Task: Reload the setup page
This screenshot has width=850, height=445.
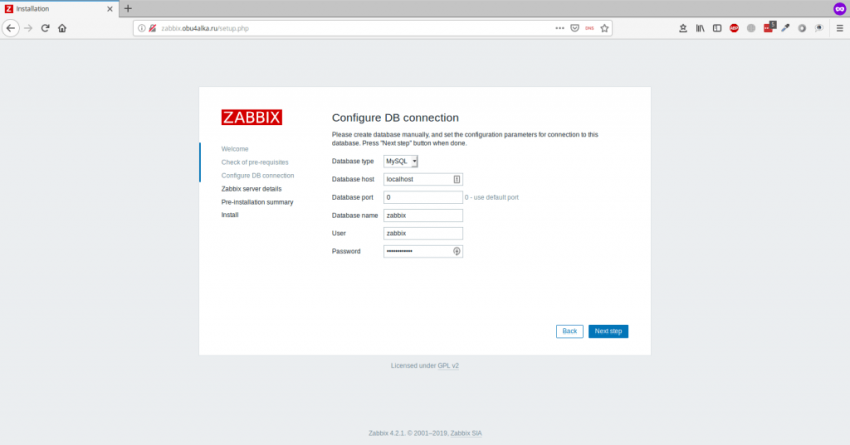Action: tap(45, 28)
